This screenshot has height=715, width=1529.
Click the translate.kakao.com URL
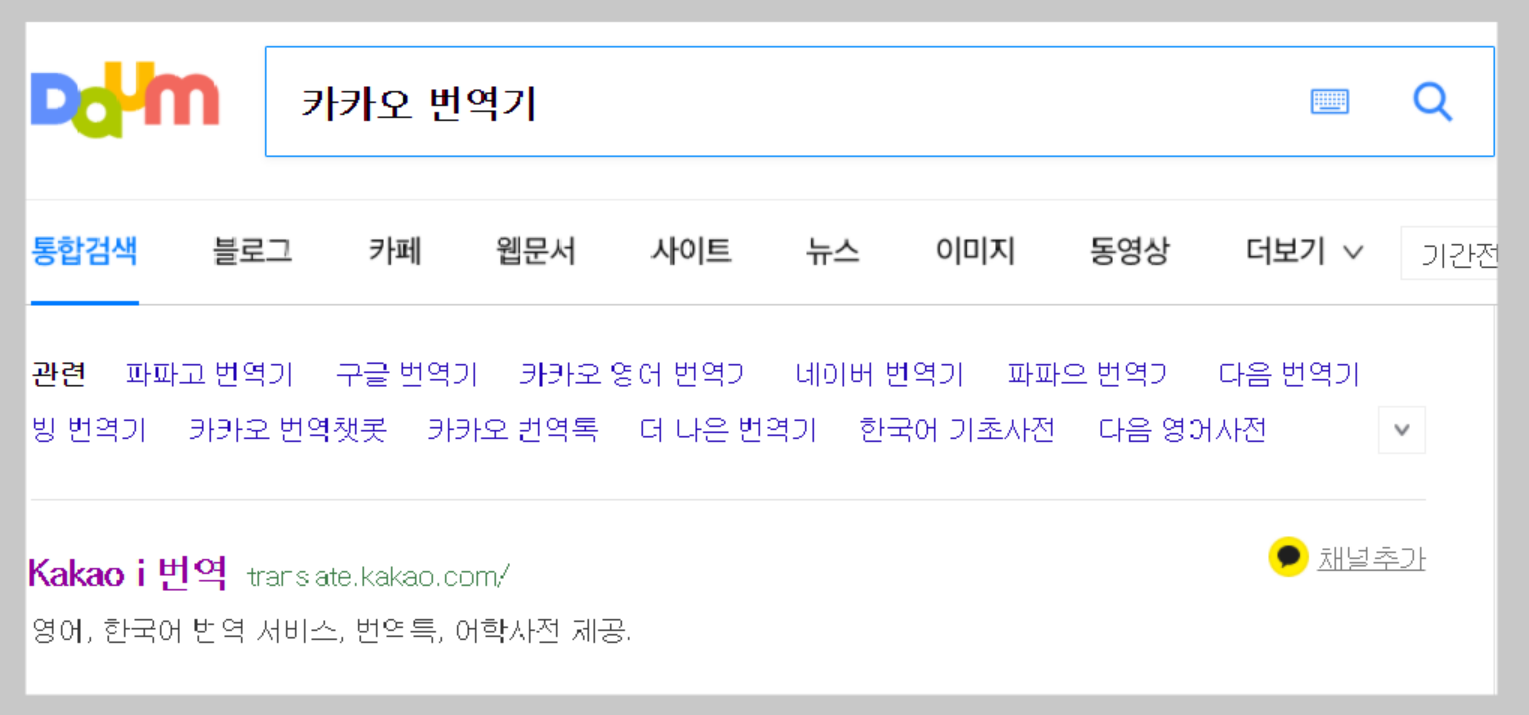379,576
